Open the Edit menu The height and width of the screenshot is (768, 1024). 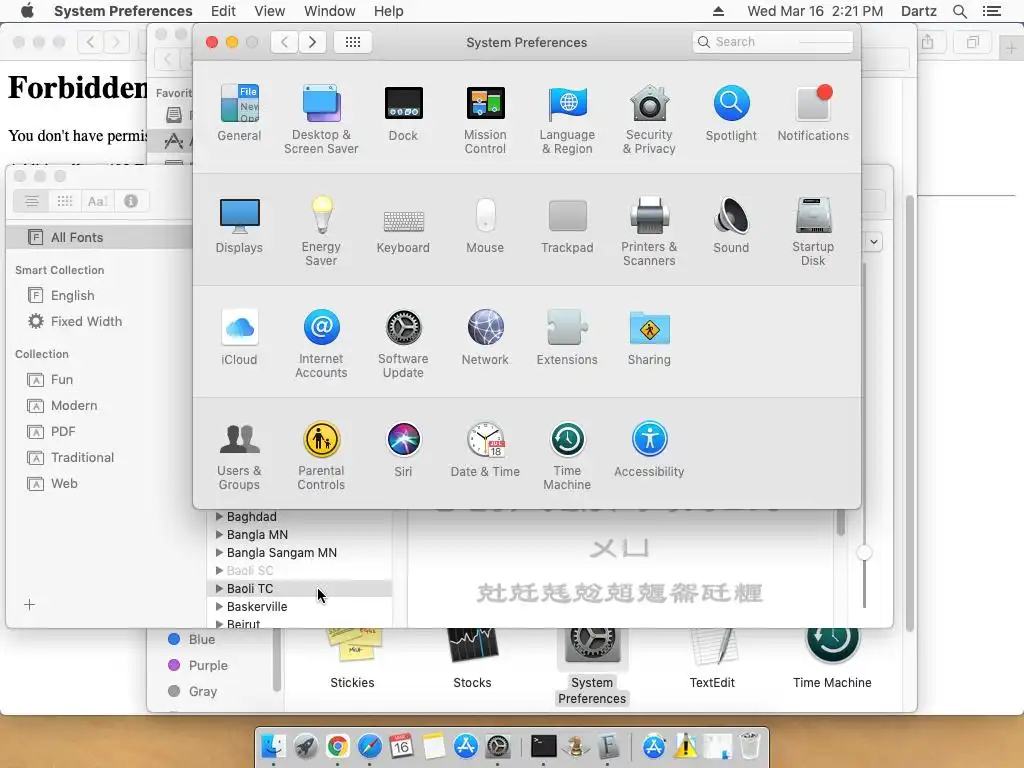pos(223,11)
